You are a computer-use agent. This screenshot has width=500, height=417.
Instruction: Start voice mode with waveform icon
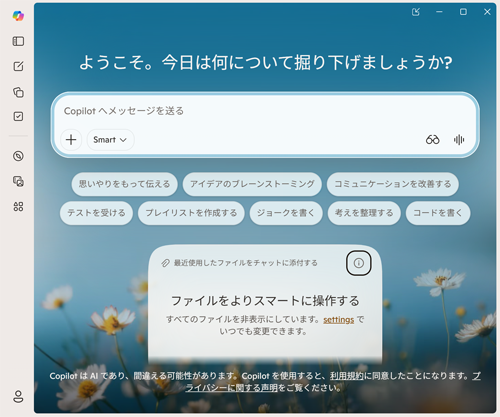coord(459,140)
